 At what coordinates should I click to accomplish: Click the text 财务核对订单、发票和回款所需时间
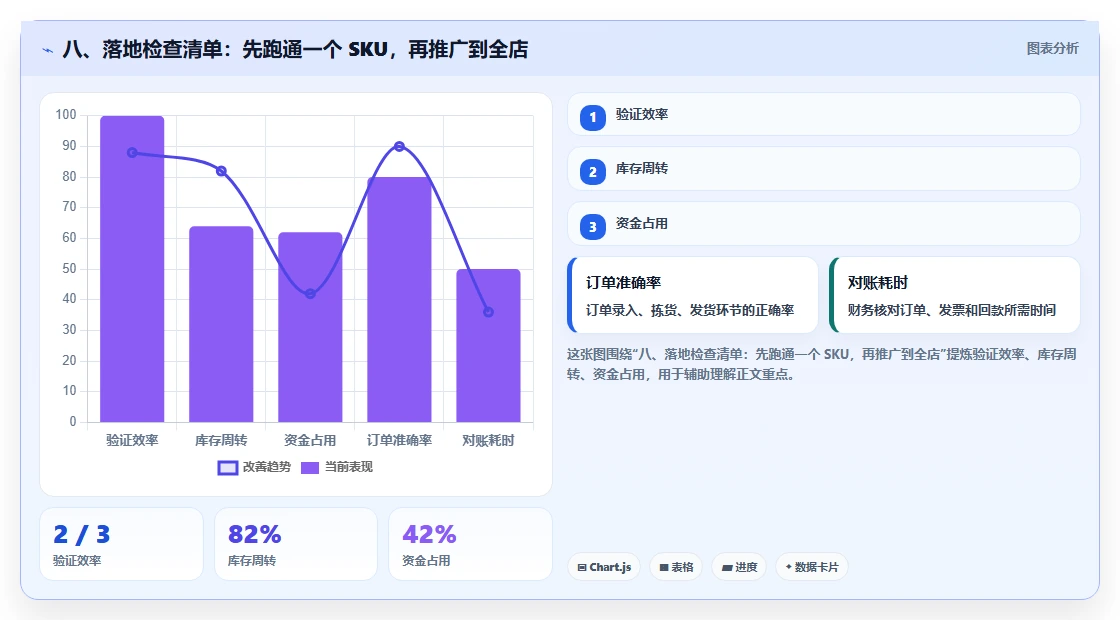click(952, 310)
